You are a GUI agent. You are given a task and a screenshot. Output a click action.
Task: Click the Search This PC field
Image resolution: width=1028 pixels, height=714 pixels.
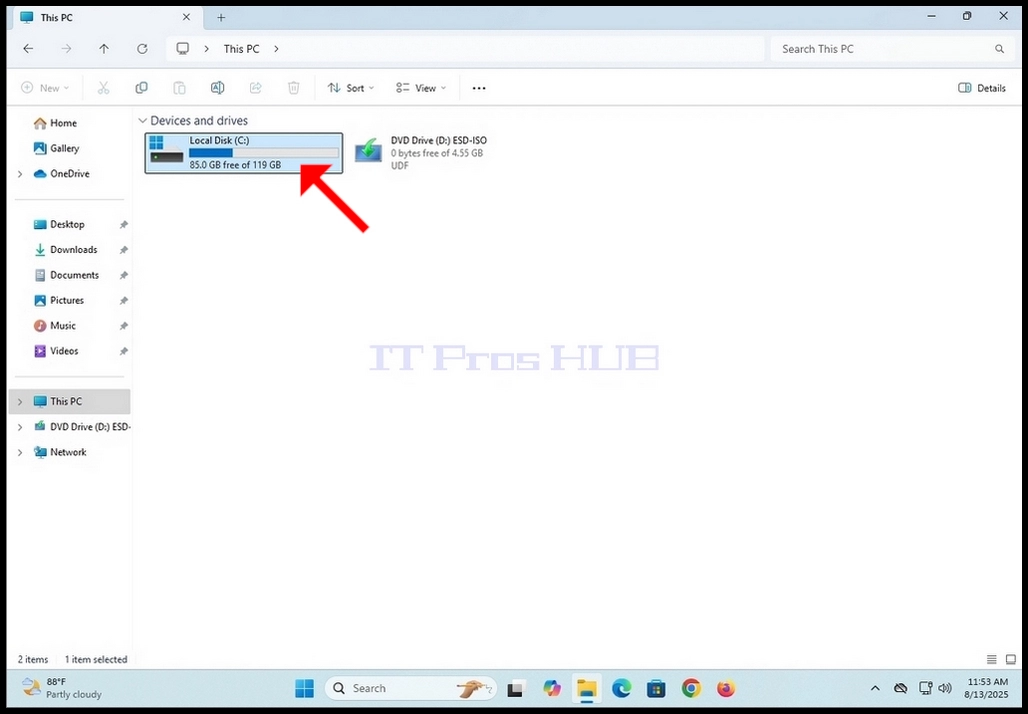coord(892,49)
